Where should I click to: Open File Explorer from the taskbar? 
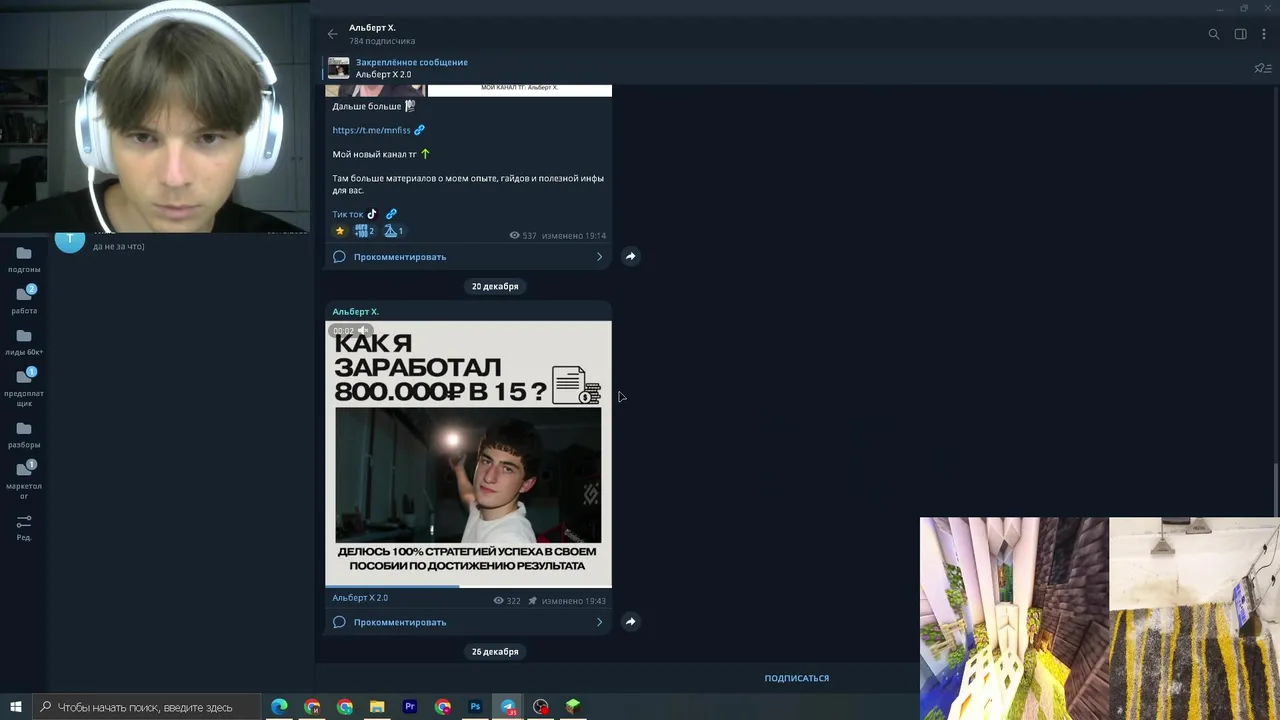pos(377,707)
